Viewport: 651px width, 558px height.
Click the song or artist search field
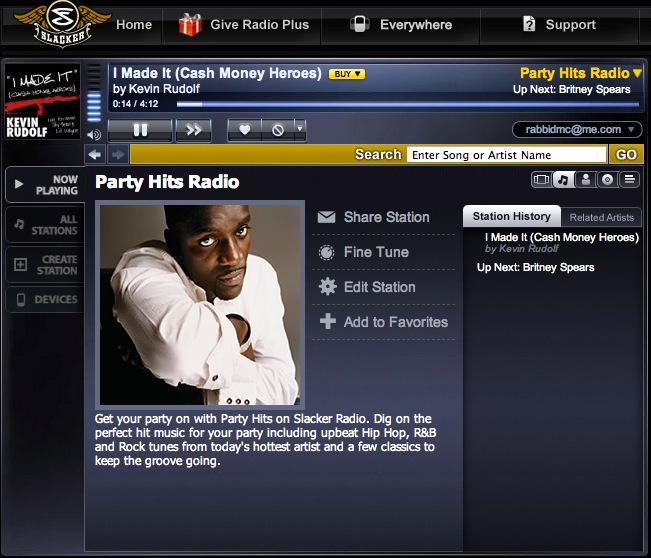click(x=507, y=155)
